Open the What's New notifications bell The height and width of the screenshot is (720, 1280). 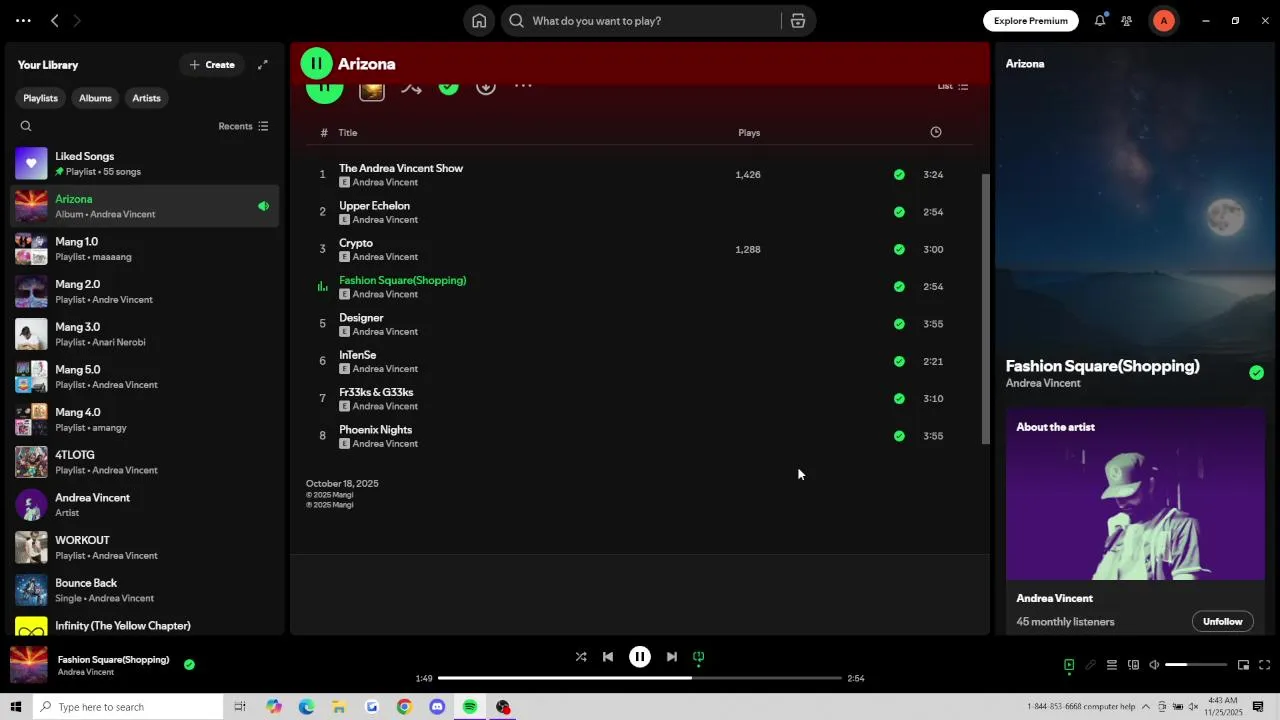[x=1100, y=21]
